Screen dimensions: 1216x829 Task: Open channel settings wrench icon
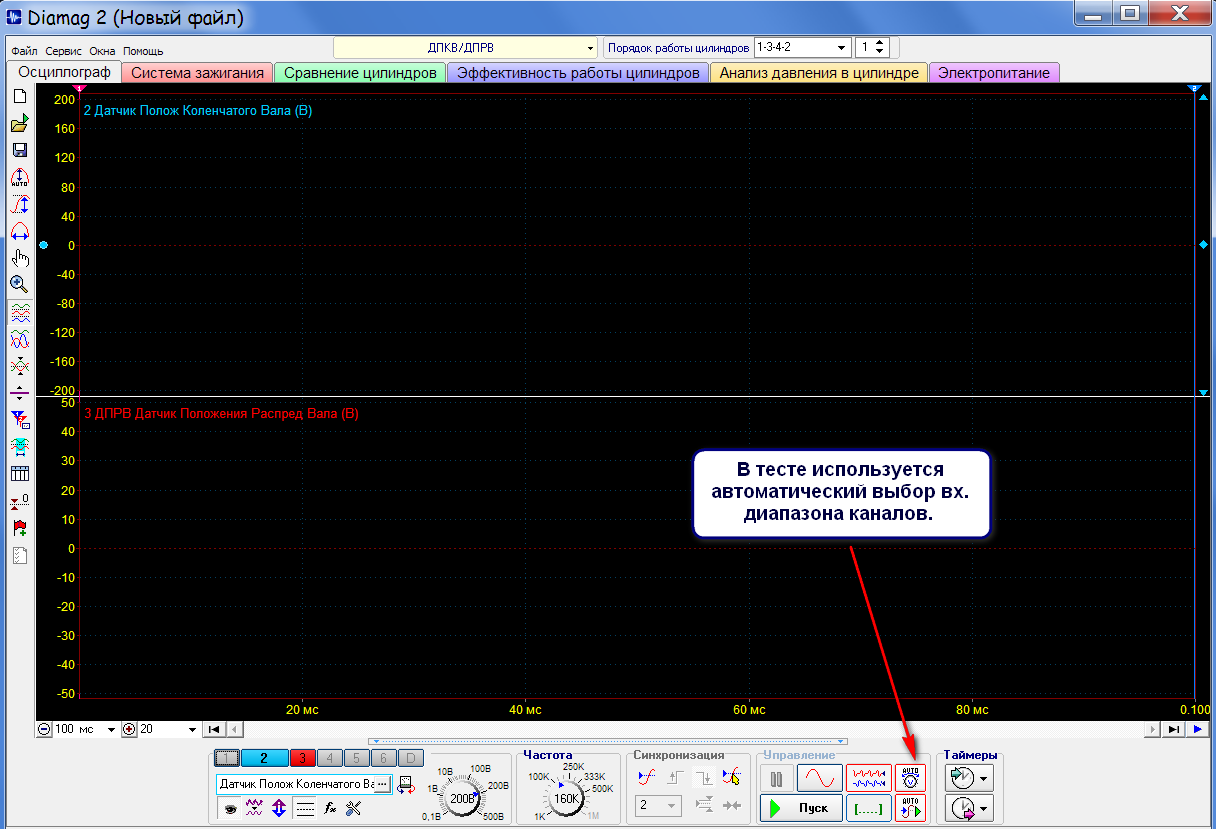[353, 808]
